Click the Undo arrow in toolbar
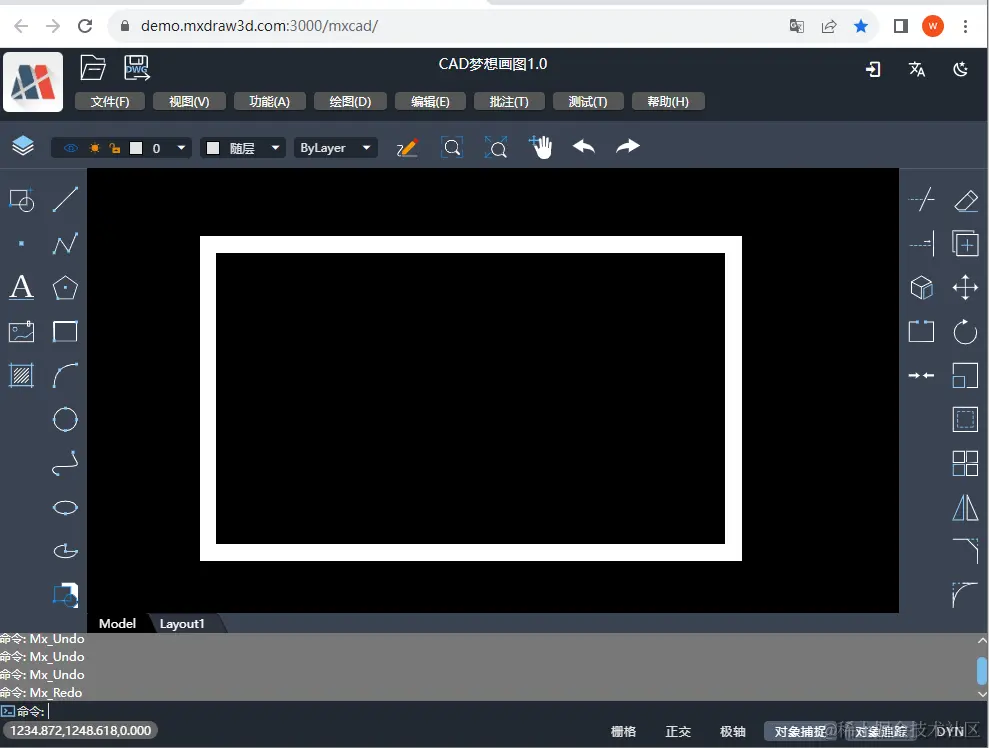Image resolution: width=989 pixels, height=748 pixels. (584, 147)
